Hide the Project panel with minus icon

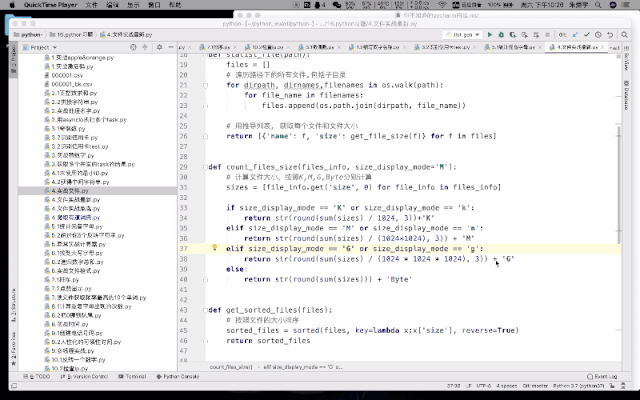pyautogui.click(x=171, y=47)
